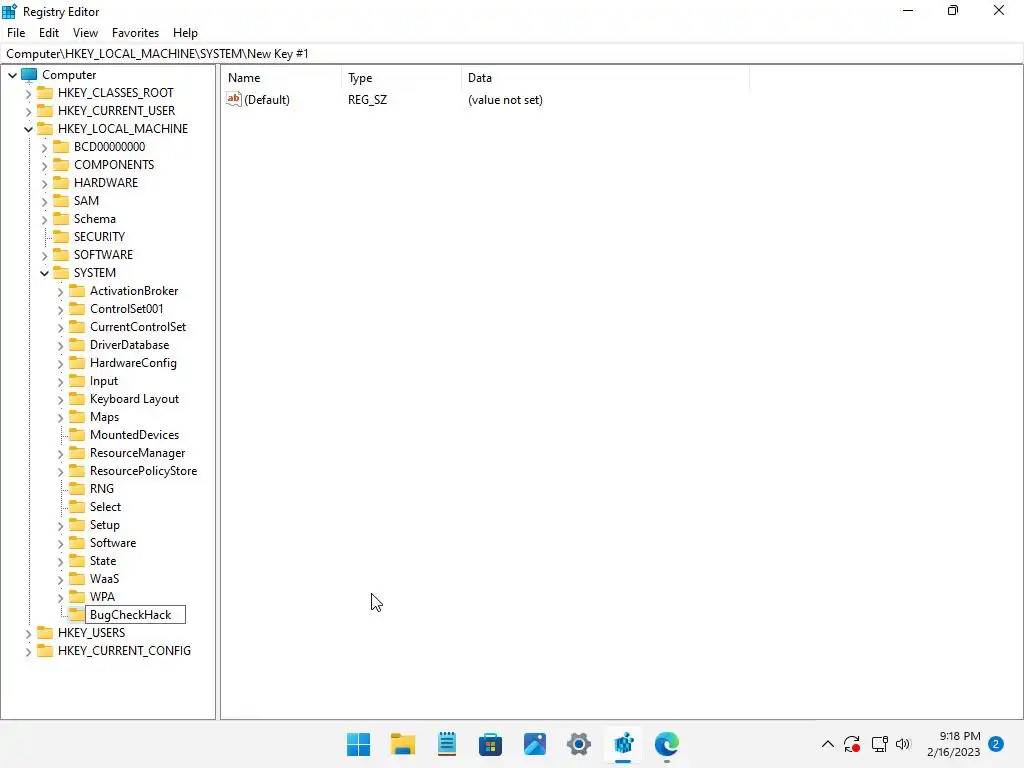Click the volume speaker tray icon
The width and height of the screenshot is (1024, 768).
click(903, 744)
